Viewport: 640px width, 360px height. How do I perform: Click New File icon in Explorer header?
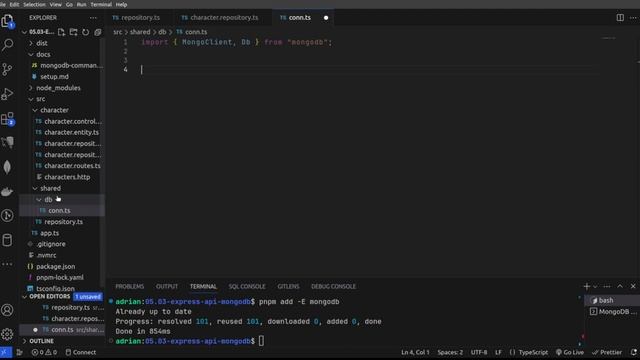[x=61, y=32]
